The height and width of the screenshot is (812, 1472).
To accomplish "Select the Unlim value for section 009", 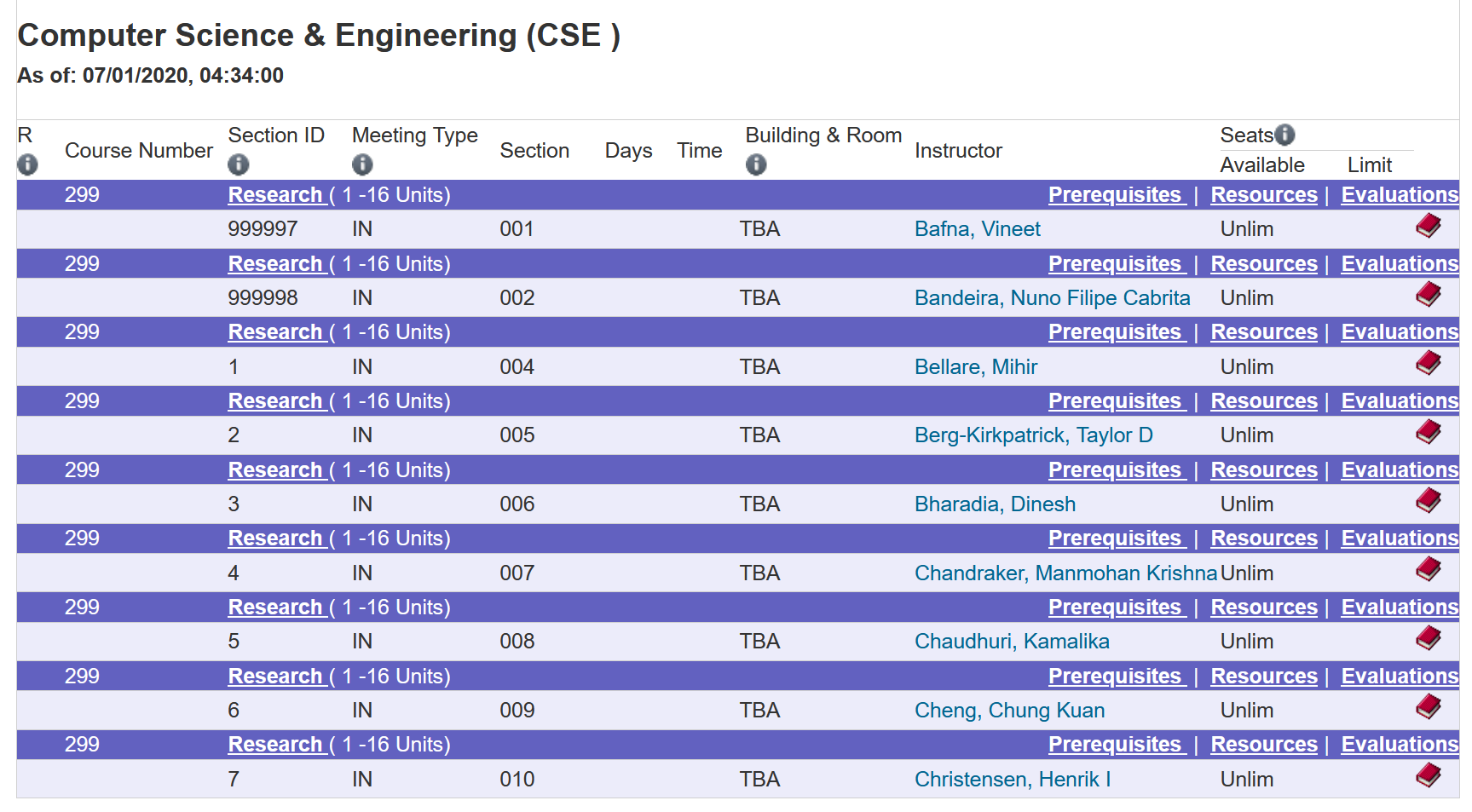I will pyautogui.click(x=1247, y=711).
